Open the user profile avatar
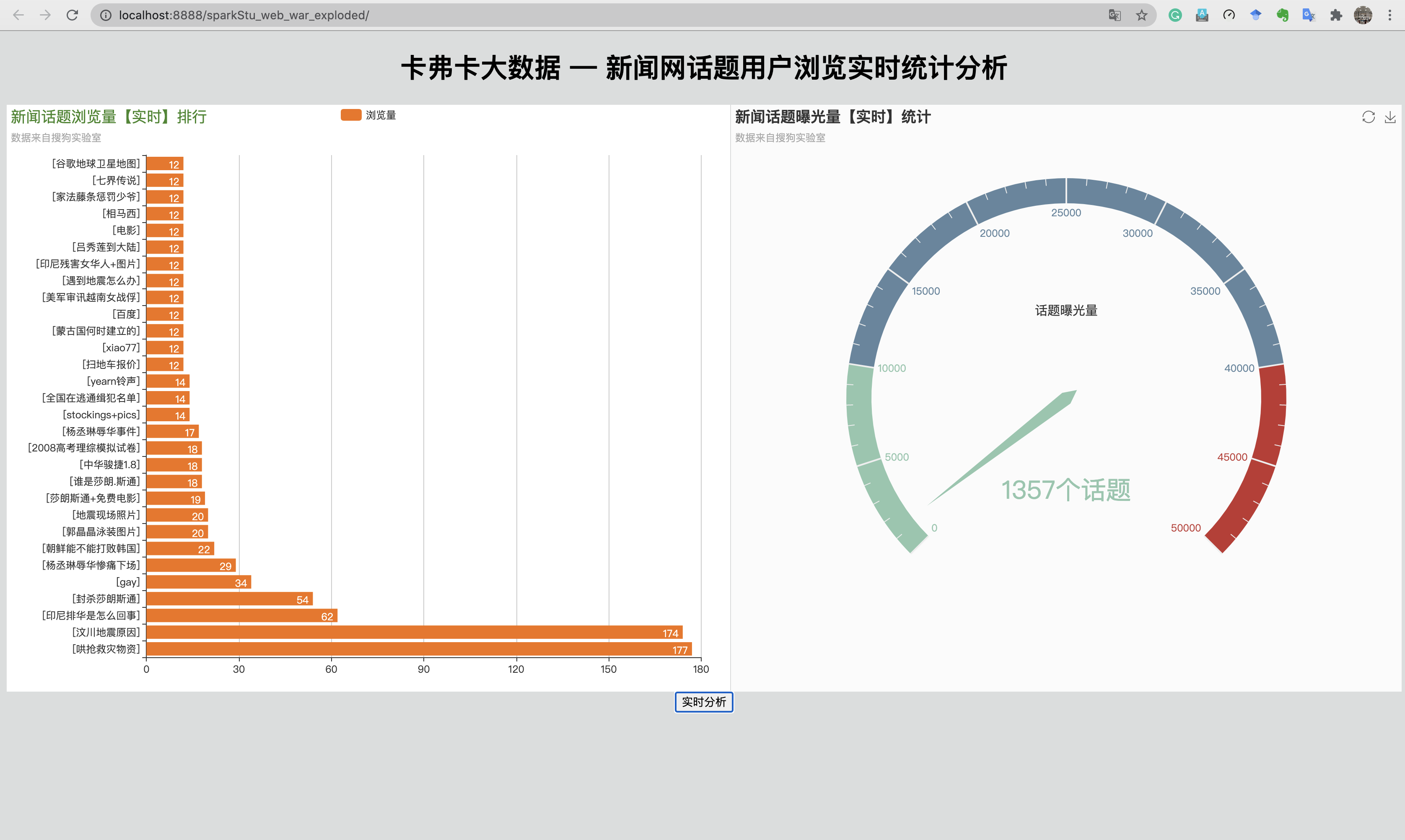The image size is (1405, 840). coord(1363,15)
